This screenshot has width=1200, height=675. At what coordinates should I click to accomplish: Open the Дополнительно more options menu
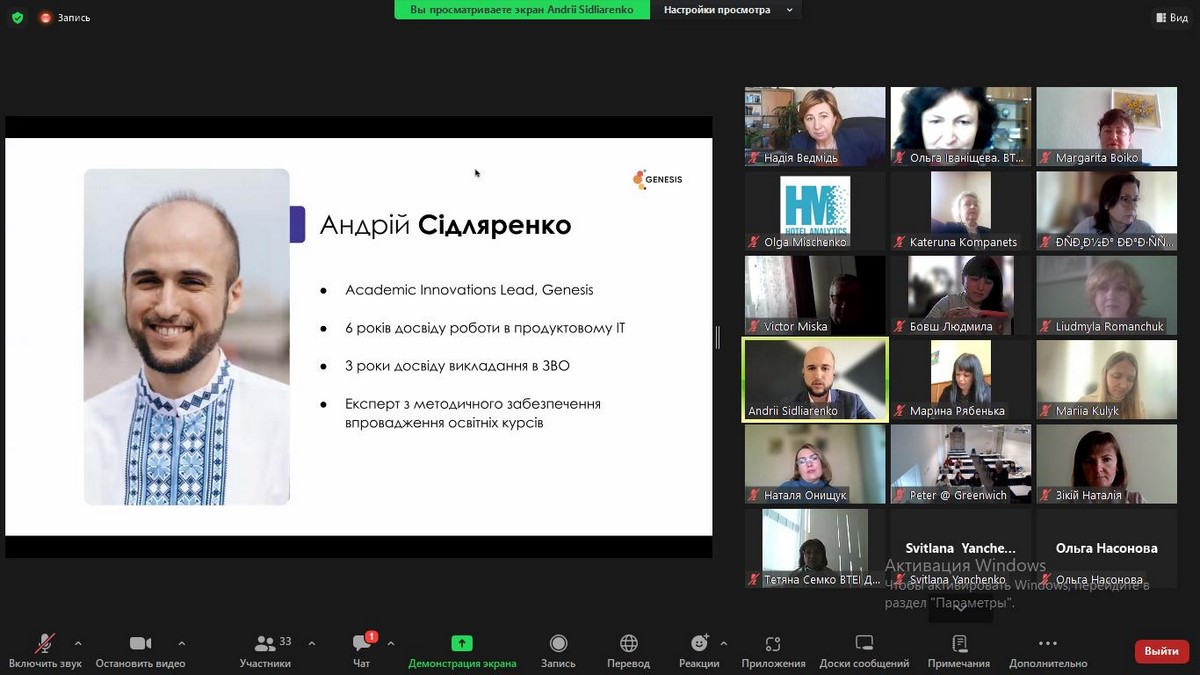pyautogui.click(x=1047, y=644)
